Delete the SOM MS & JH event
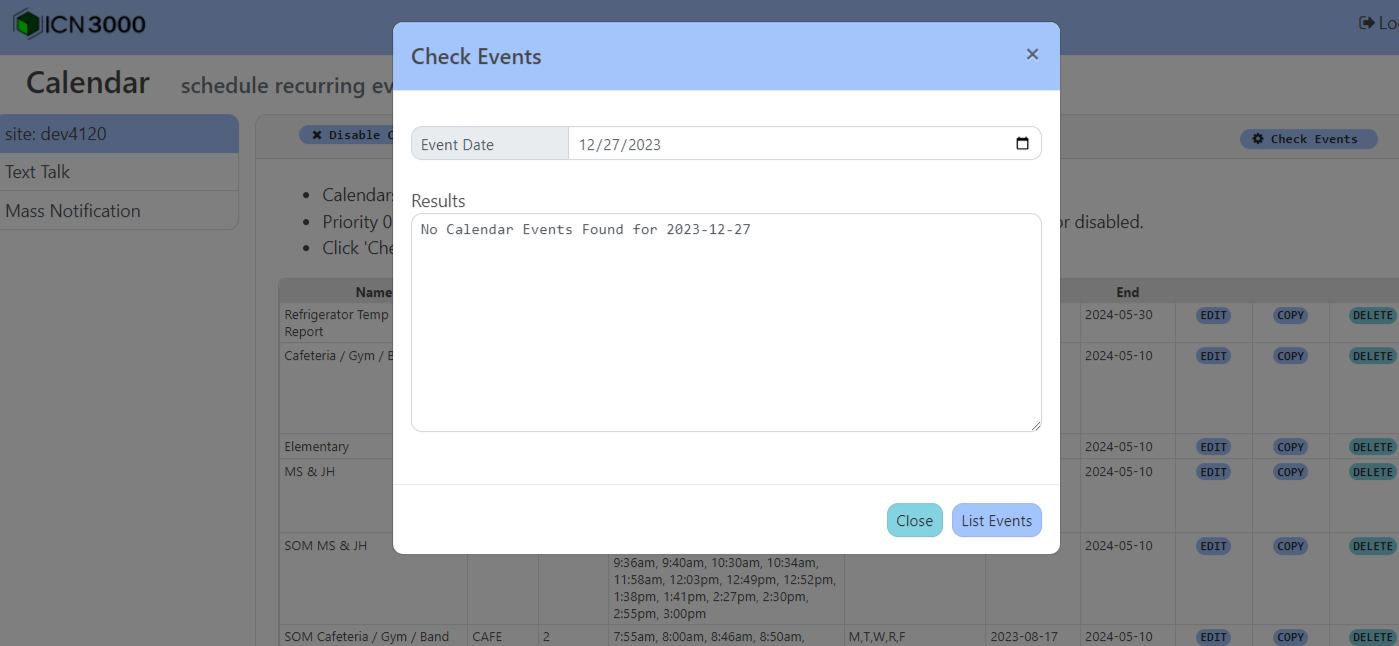This screenshot has width=1399, height=646. point(1371,546)
